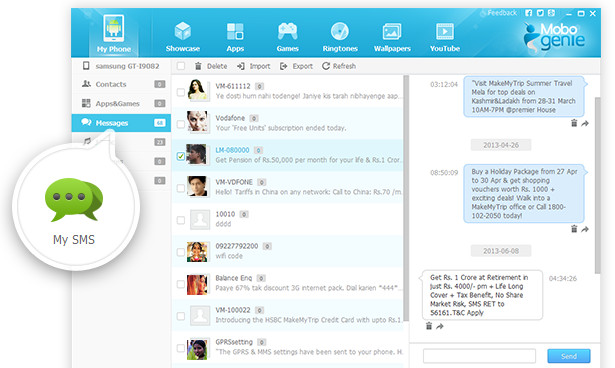
Task: Open 'Tariffs in China' message preview
Action: coord(309,192)
